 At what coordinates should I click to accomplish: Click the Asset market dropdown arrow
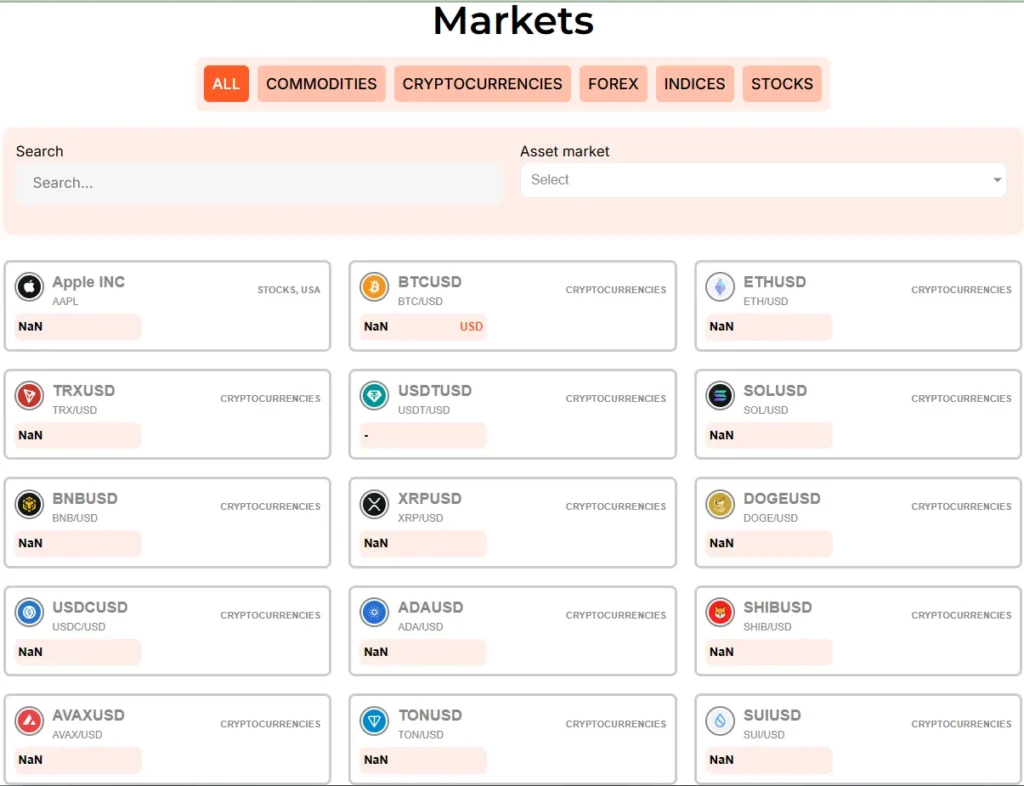click(x=997, y=180)
